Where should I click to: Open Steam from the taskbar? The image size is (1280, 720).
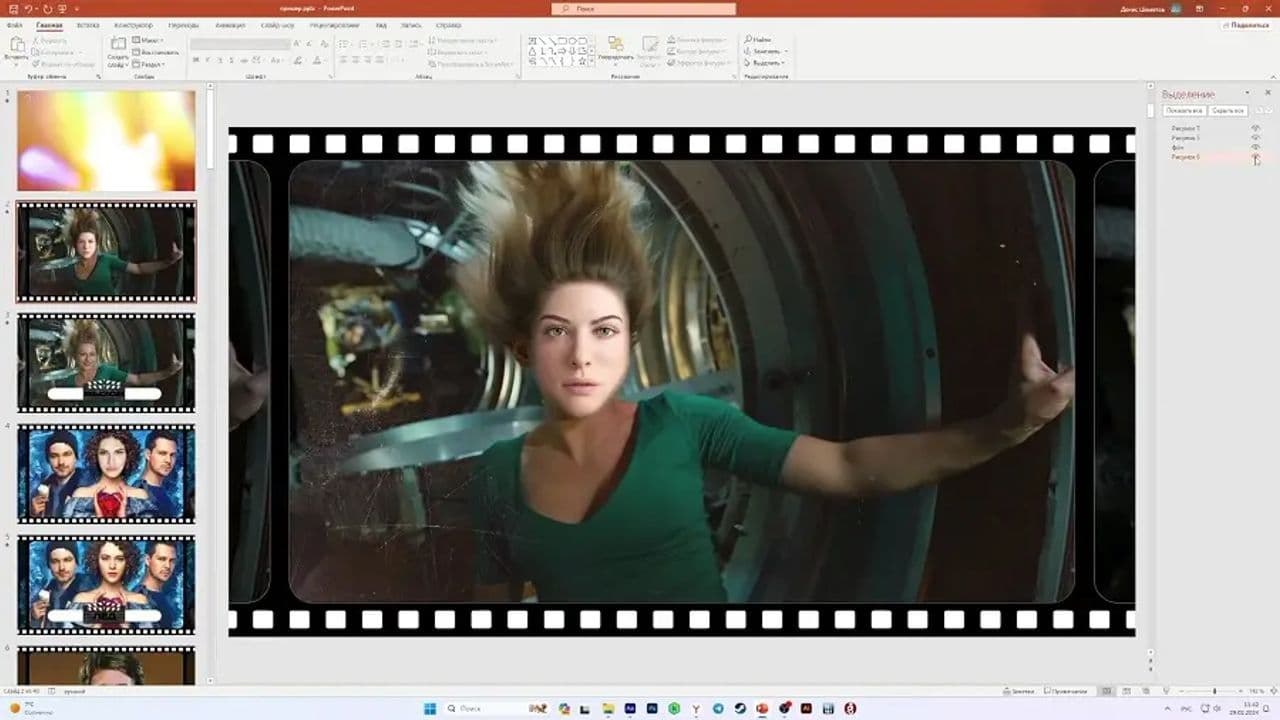[740, 709]
